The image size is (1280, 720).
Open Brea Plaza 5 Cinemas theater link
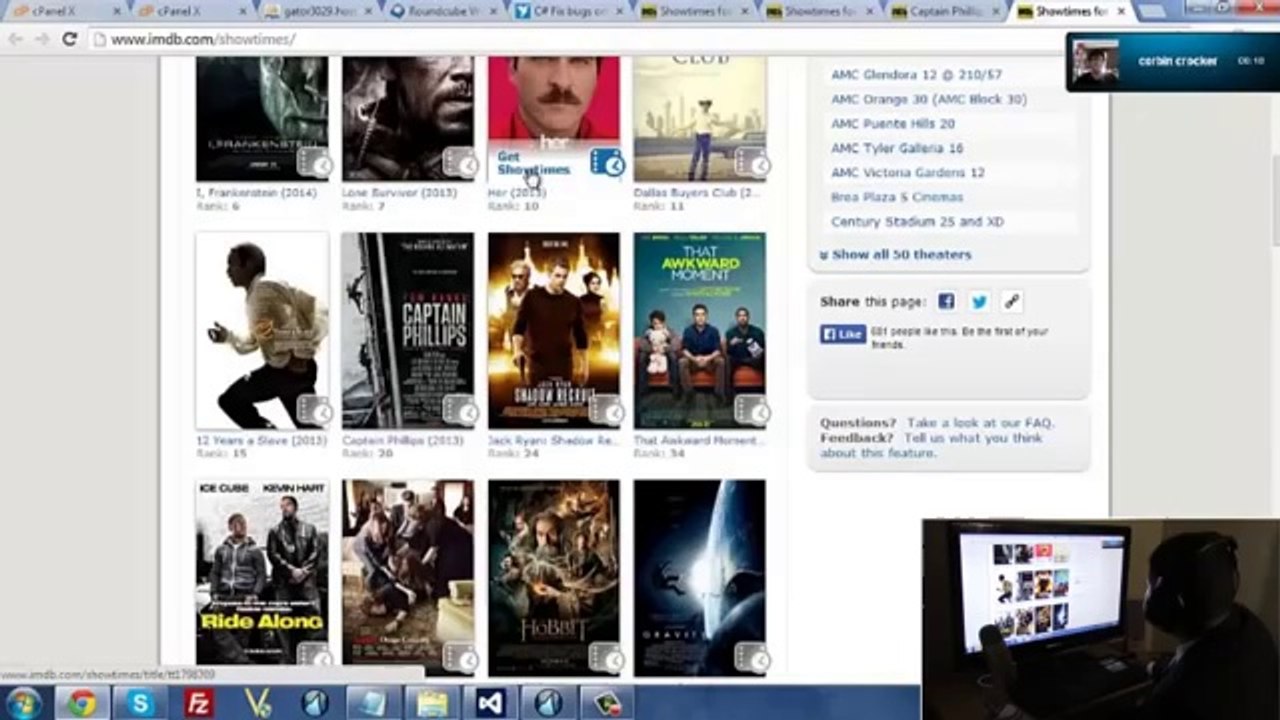coord(897,197)
